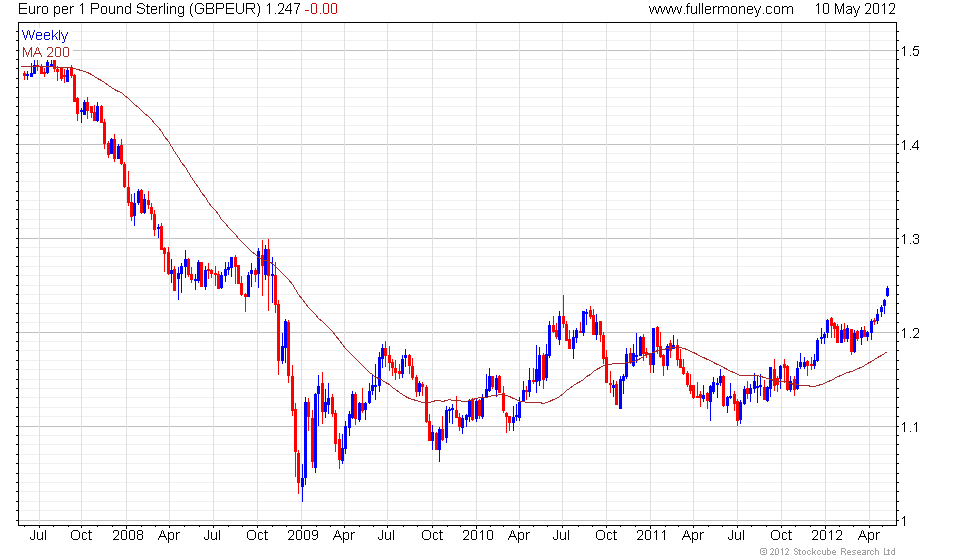Screen dimensions: 980x560
Task: Click the 1.2 price axis label
Action: 910,333
